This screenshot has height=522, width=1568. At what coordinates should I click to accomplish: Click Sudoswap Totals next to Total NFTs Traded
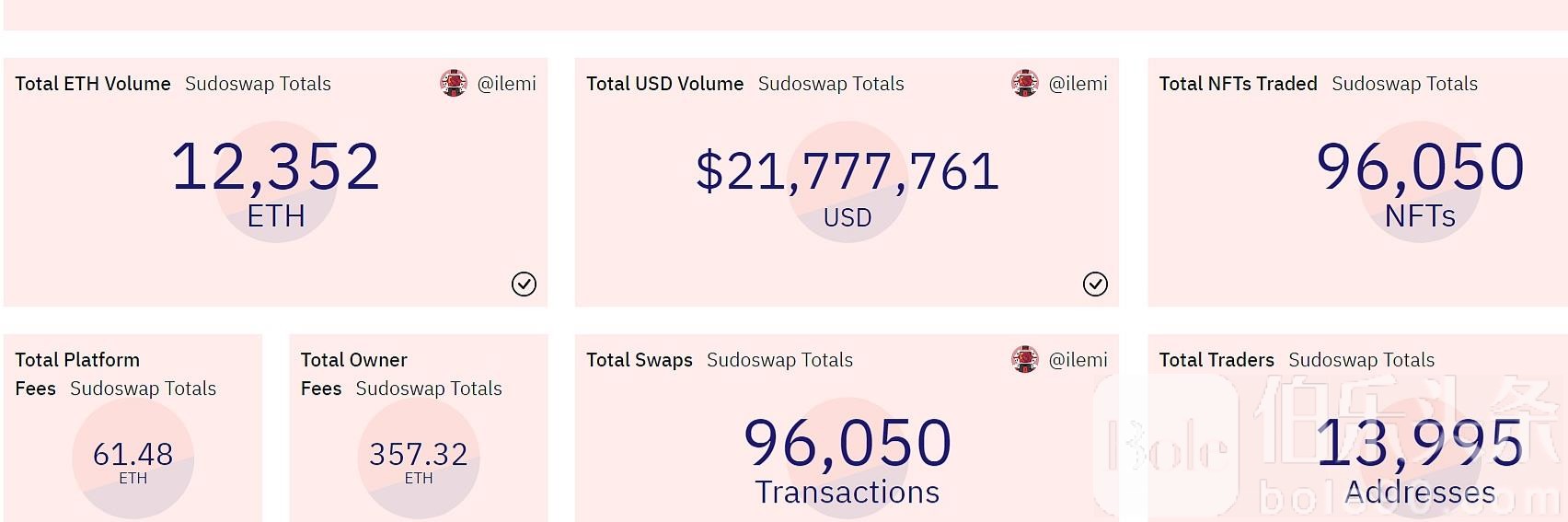(x=1404, y=84)
